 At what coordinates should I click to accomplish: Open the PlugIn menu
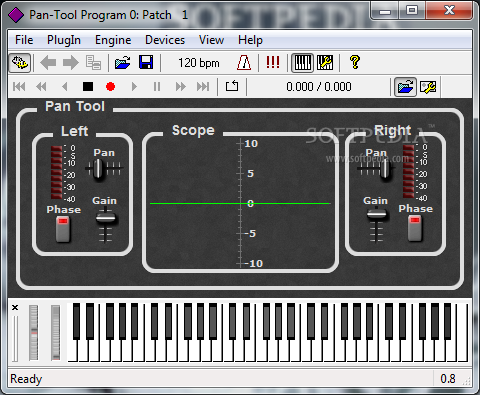(x=64, y=40)
